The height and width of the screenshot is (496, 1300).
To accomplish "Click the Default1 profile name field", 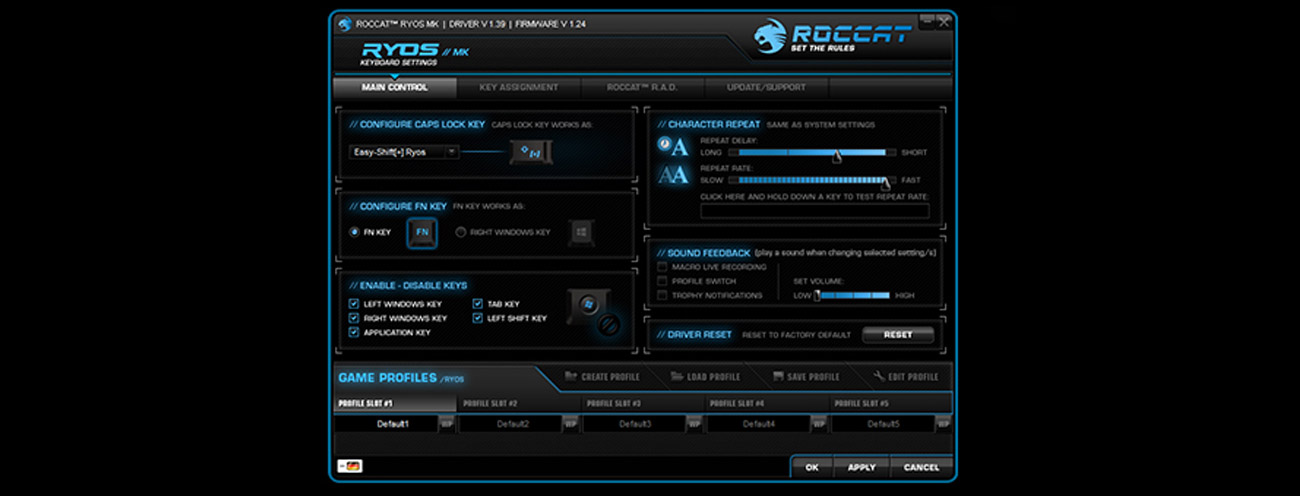I will [x=387, y=424].
